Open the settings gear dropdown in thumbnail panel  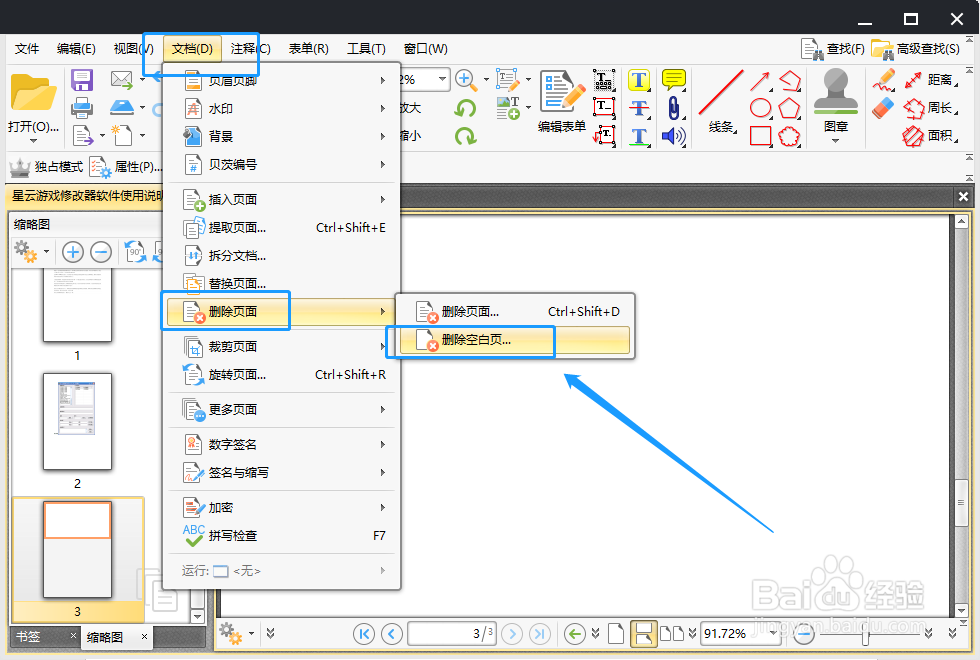[x=30, y=252]
